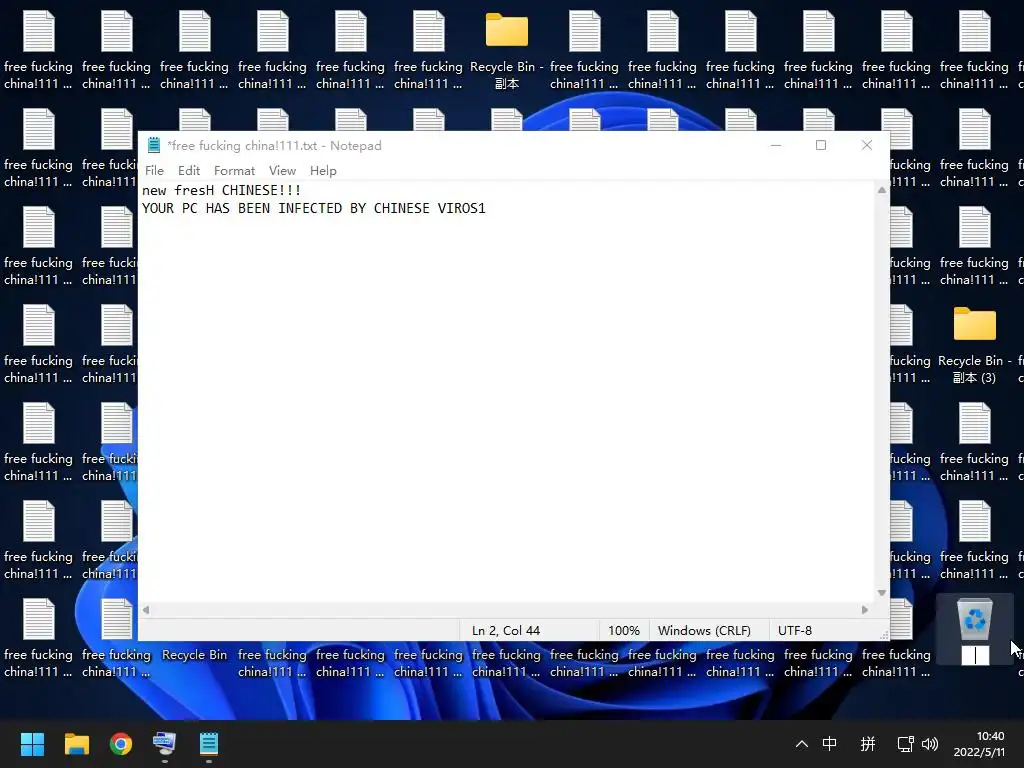Place the cursor in the line 'new fresH CHINESE!!!'
The image size is (1024, 768).
222,191
